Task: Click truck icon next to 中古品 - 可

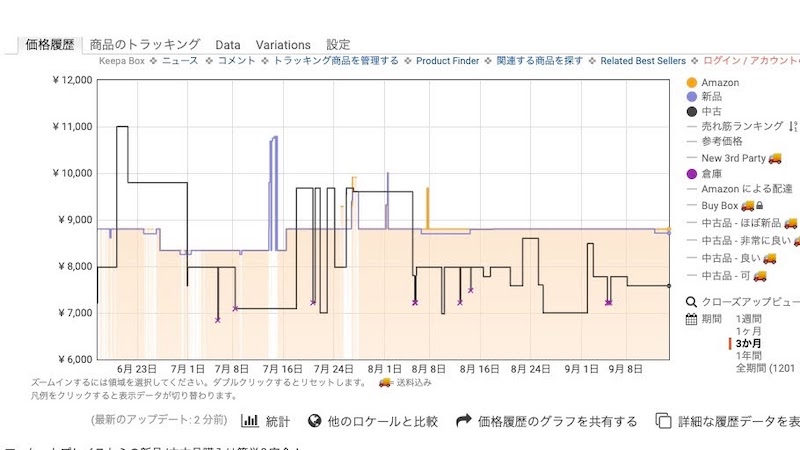Action: tap(760, 276)
